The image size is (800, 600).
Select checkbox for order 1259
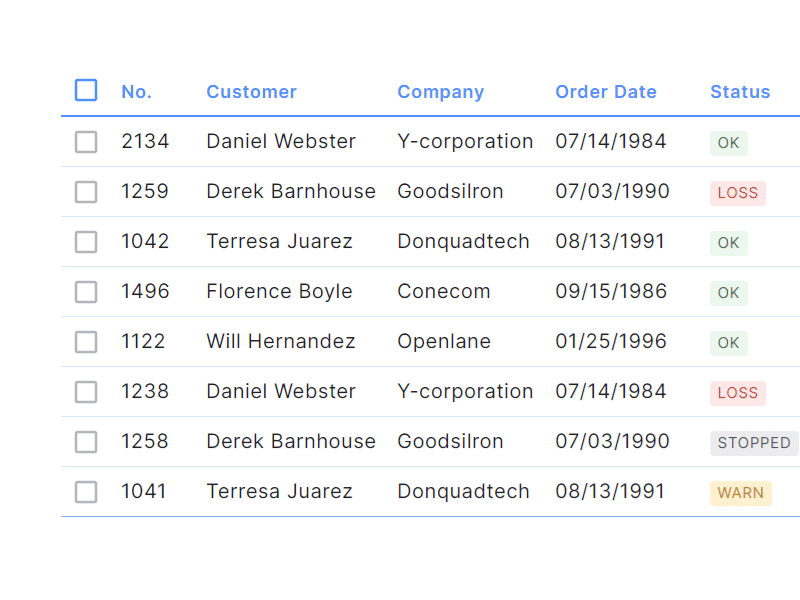pyautogui.click(x=86, y=192)
